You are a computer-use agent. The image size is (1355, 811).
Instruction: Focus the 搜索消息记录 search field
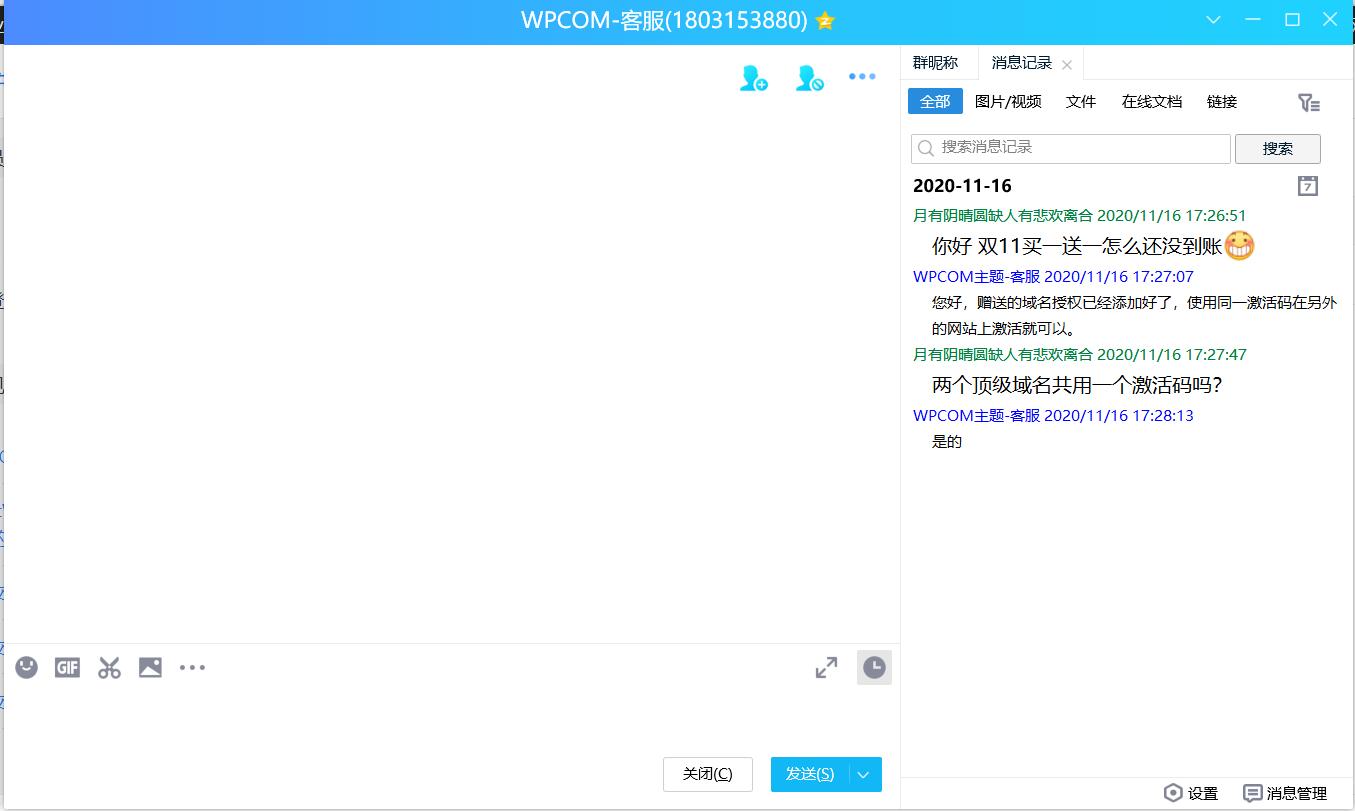coord(1071,148)
